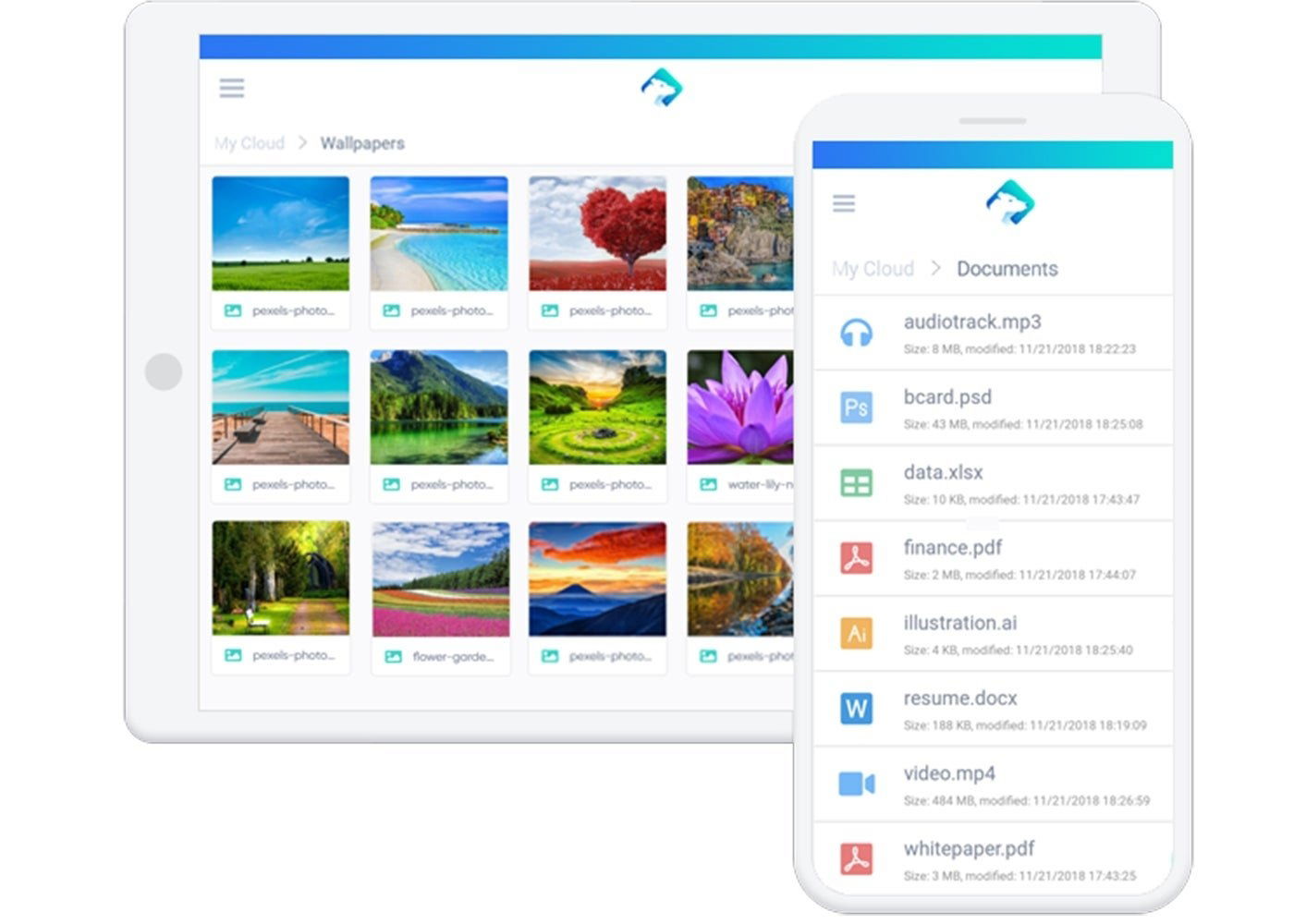Open the hamburger menu on the phone

click(x=843, y=203)
